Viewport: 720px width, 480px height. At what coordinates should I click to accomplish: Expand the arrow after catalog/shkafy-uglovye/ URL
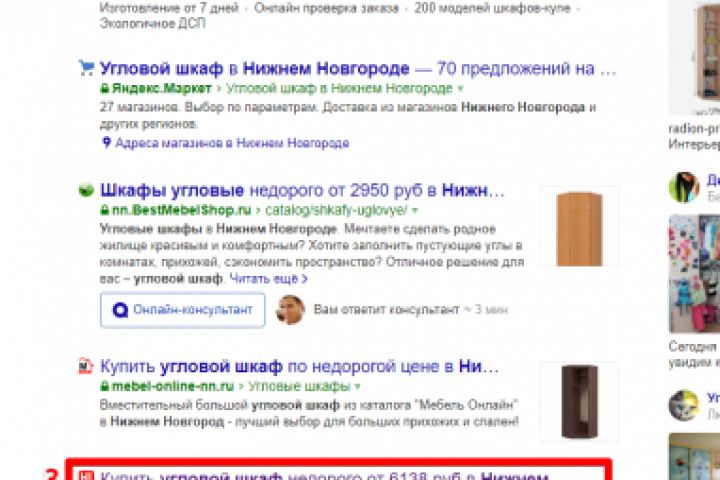pyautogui.click(x=415, y=210)
